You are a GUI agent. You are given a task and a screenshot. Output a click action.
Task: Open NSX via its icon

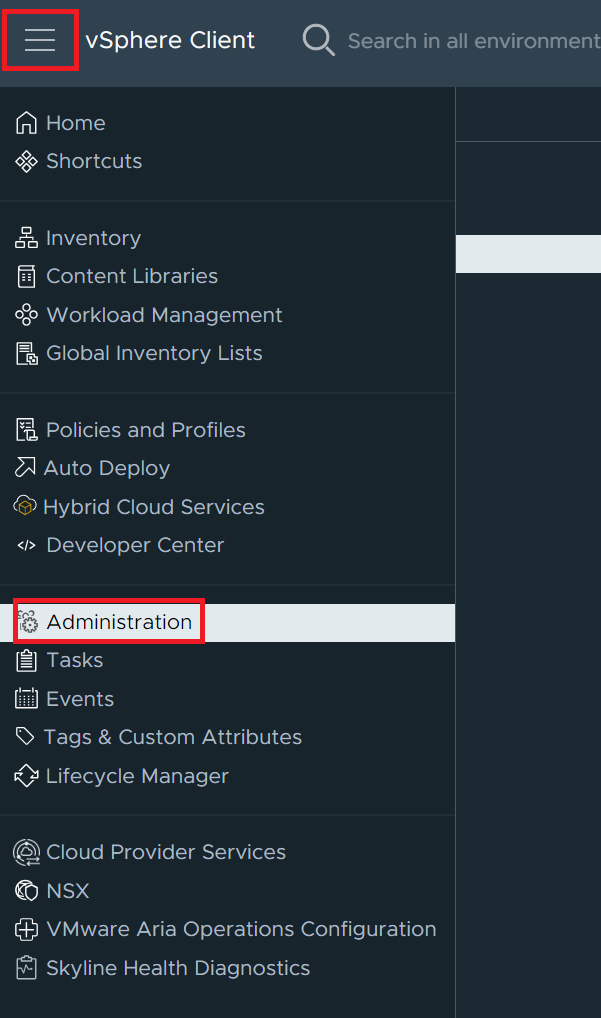click(25, 890)
